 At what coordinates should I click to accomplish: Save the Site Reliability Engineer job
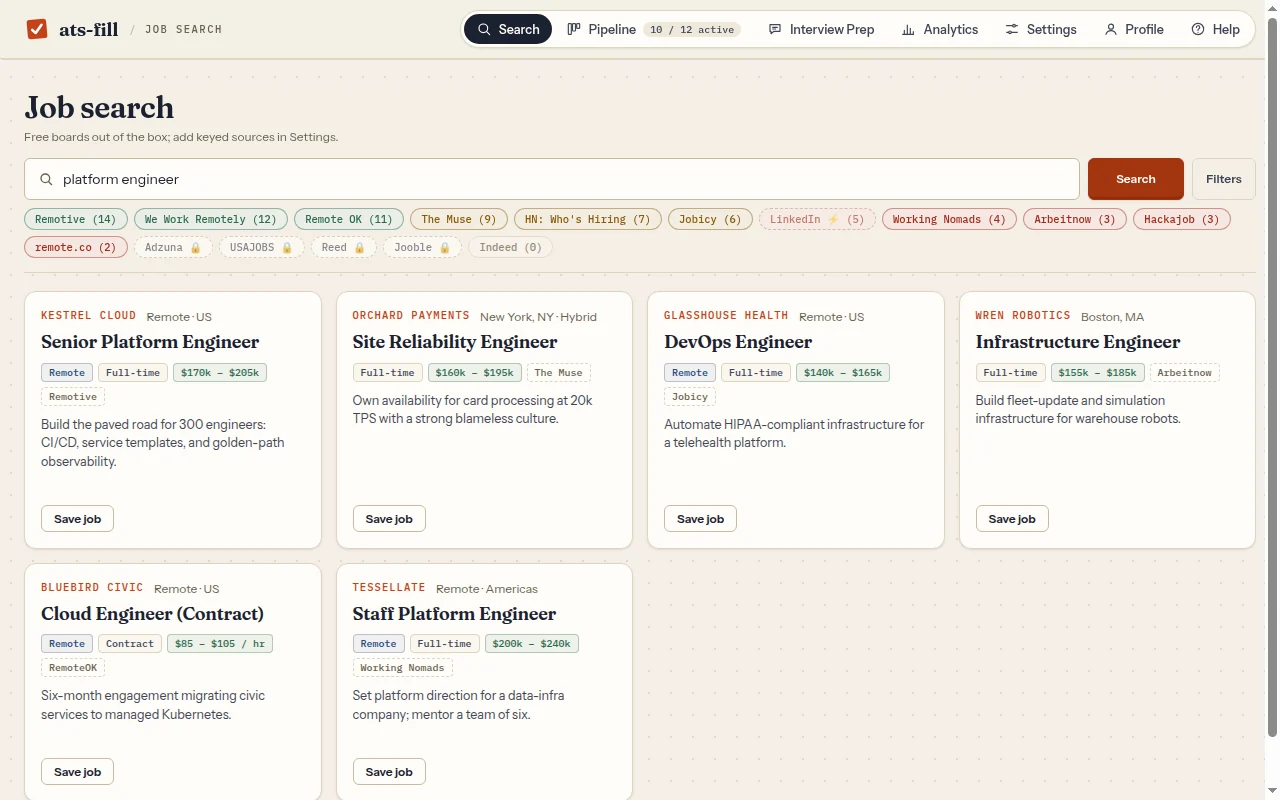click(x=389, y=519)
